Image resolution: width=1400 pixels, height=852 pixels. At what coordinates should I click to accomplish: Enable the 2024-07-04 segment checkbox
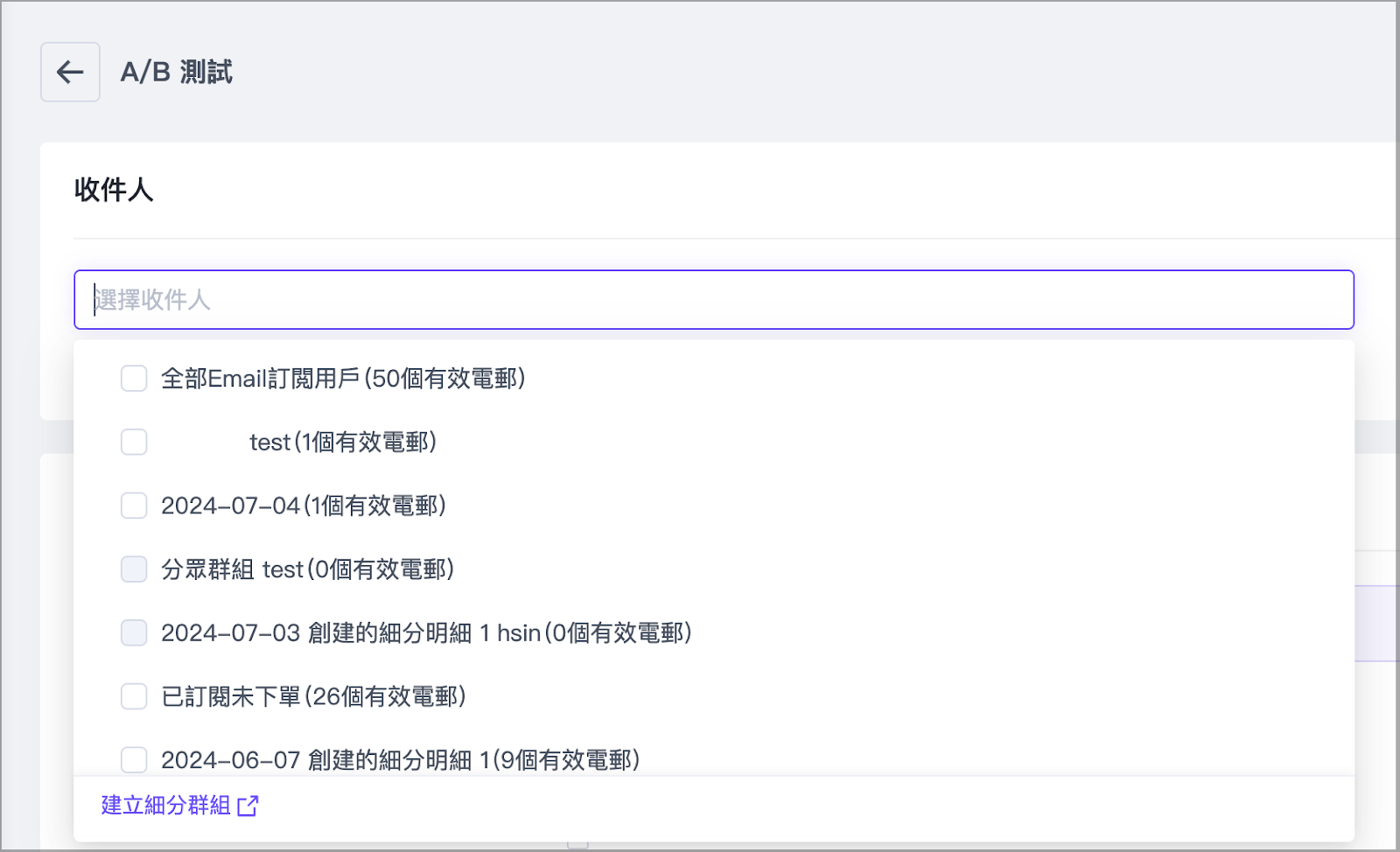click(x=134, y=506)
